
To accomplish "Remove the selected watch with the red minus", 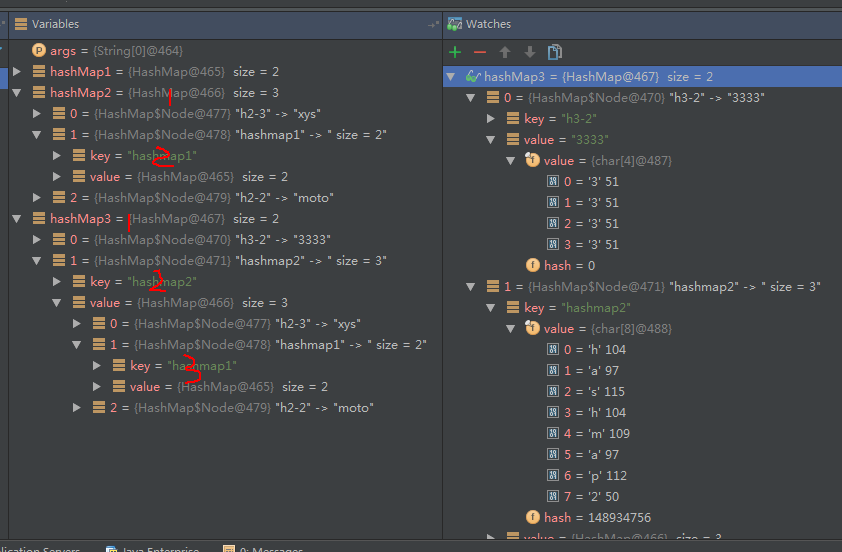I will point(480,52).
